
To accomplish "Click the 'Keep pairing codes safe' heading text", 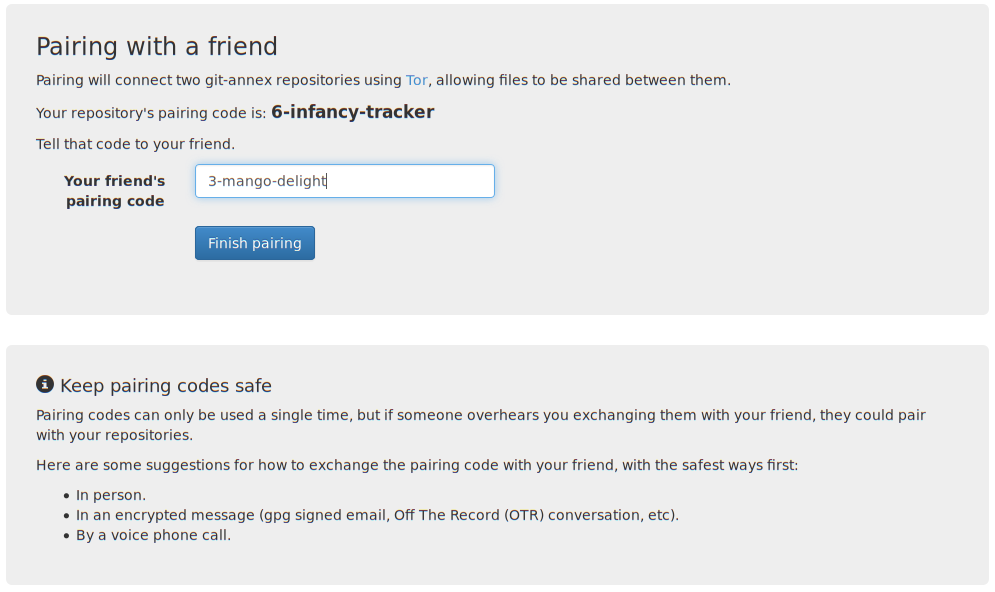I will click(x=166, y=386).
